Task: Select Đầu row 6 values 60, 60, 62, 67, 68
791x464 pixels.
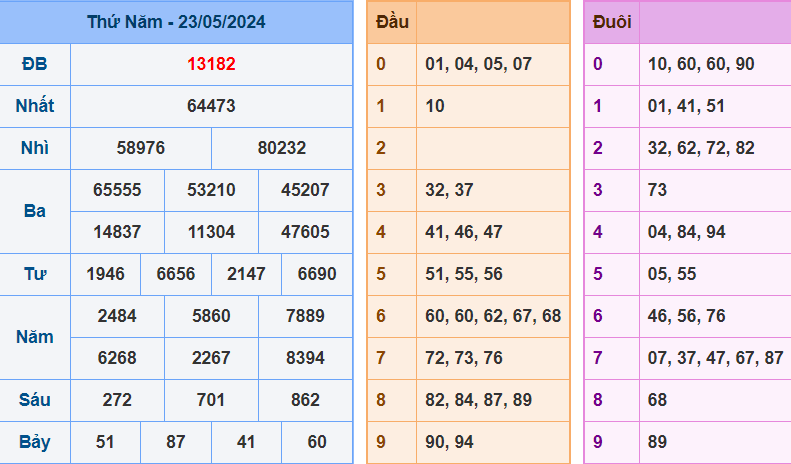Action: (x=493, y=316)
